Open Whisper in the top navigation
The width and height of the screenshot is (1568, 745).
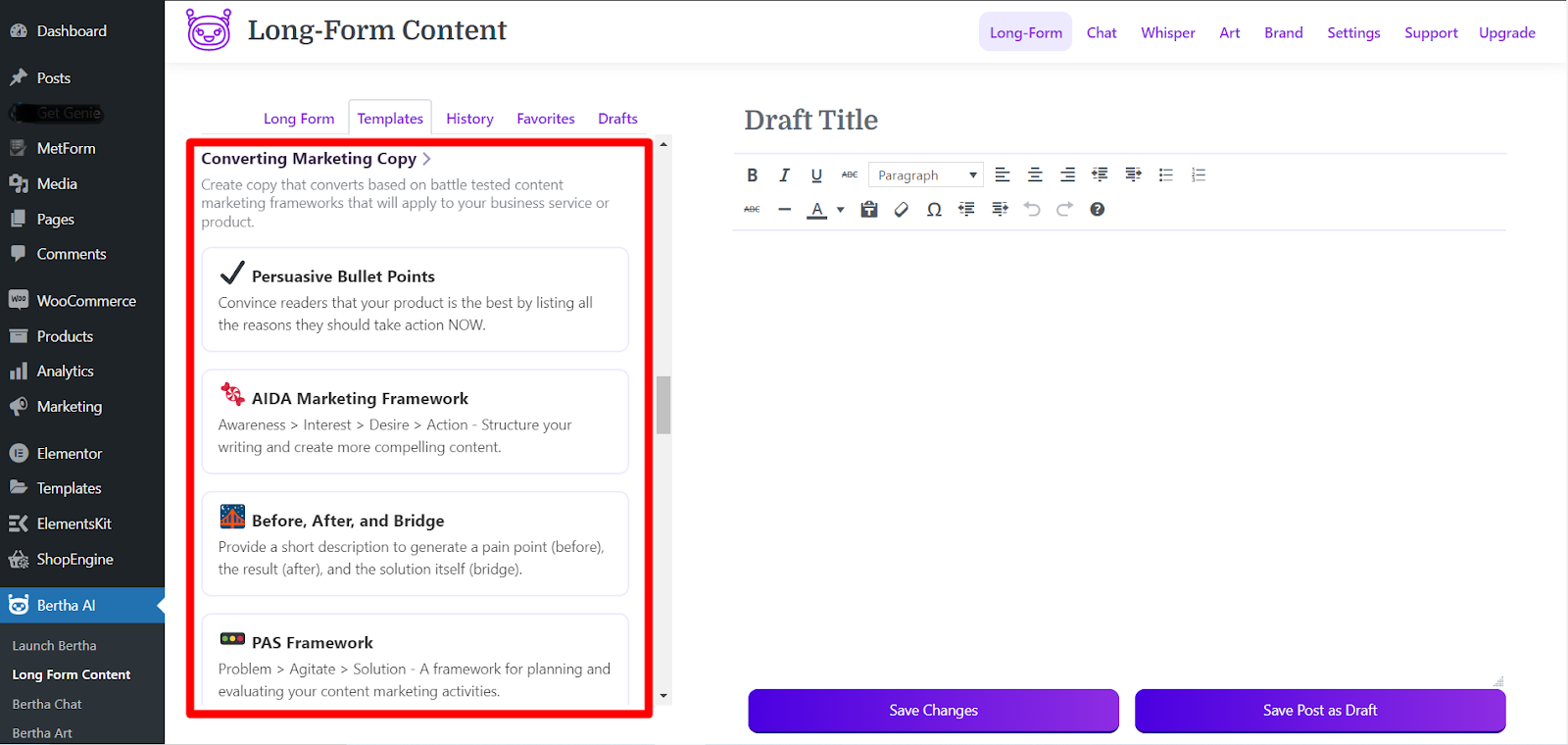(1168, 32)
